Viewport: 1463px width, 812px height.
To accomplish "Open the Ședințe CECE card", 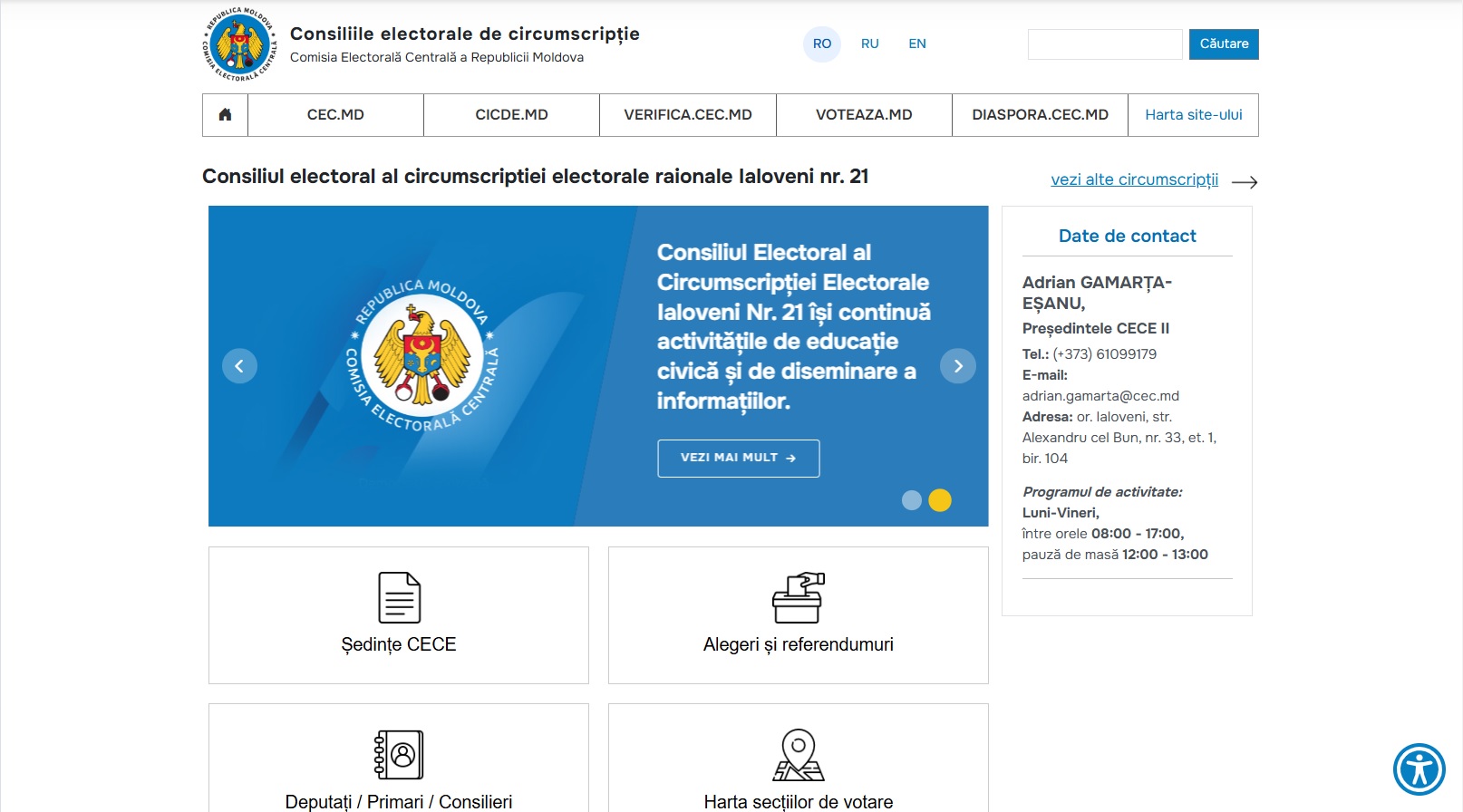I will [399, 615].
